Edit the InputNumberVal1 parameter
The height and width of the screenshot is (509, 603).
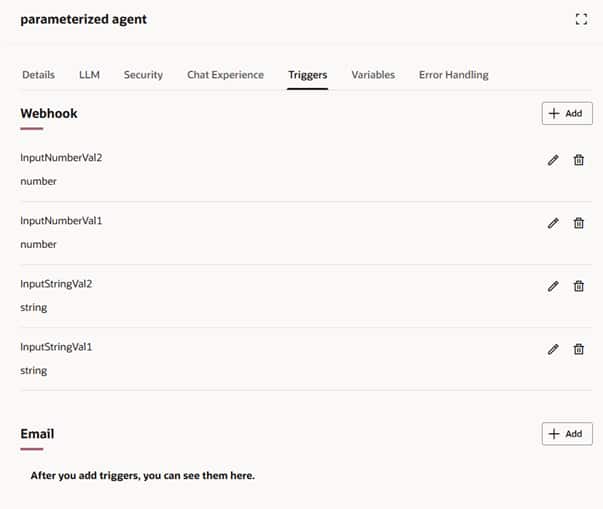coord(553,223)
